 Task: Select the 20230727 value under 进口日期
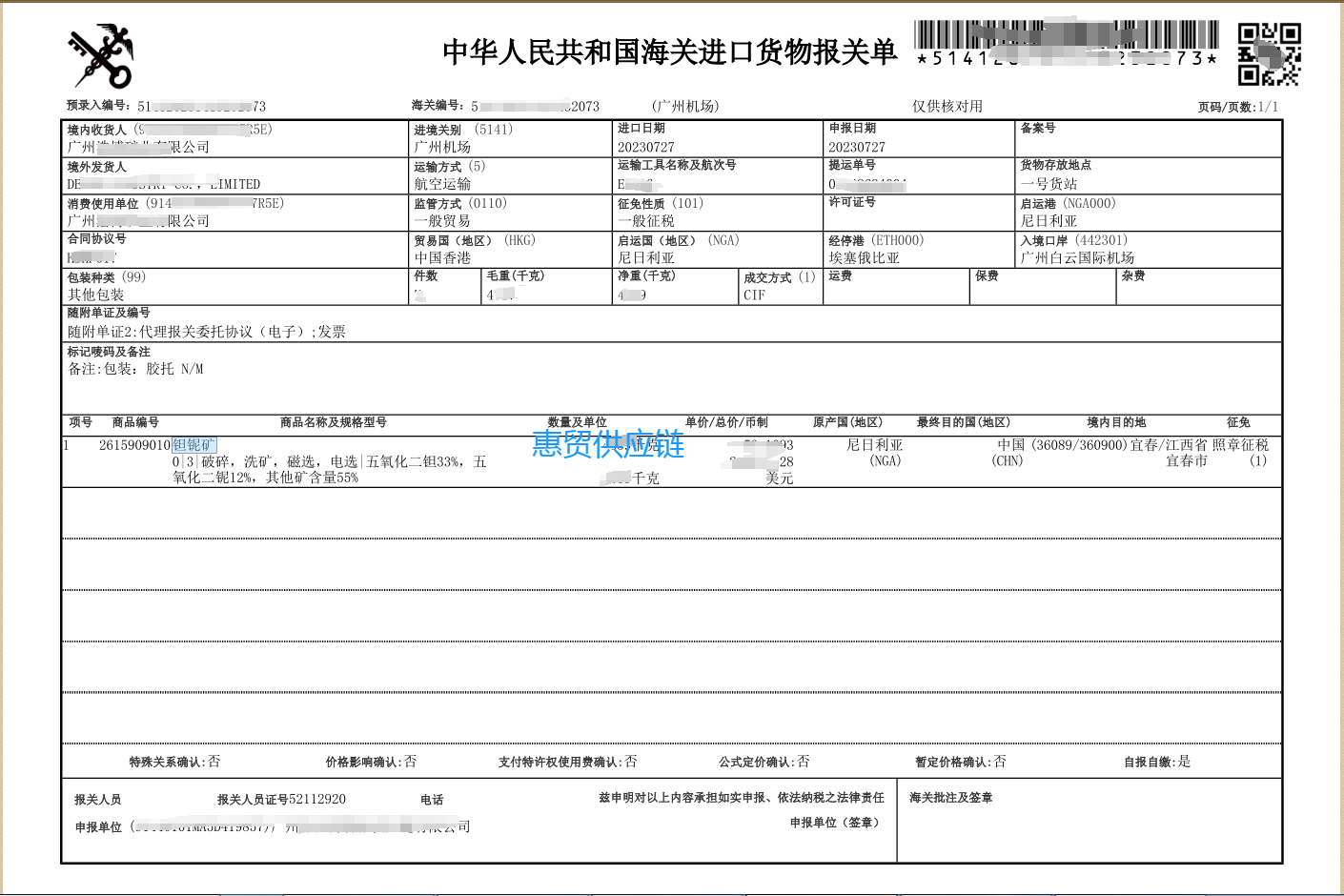(645, 147)
